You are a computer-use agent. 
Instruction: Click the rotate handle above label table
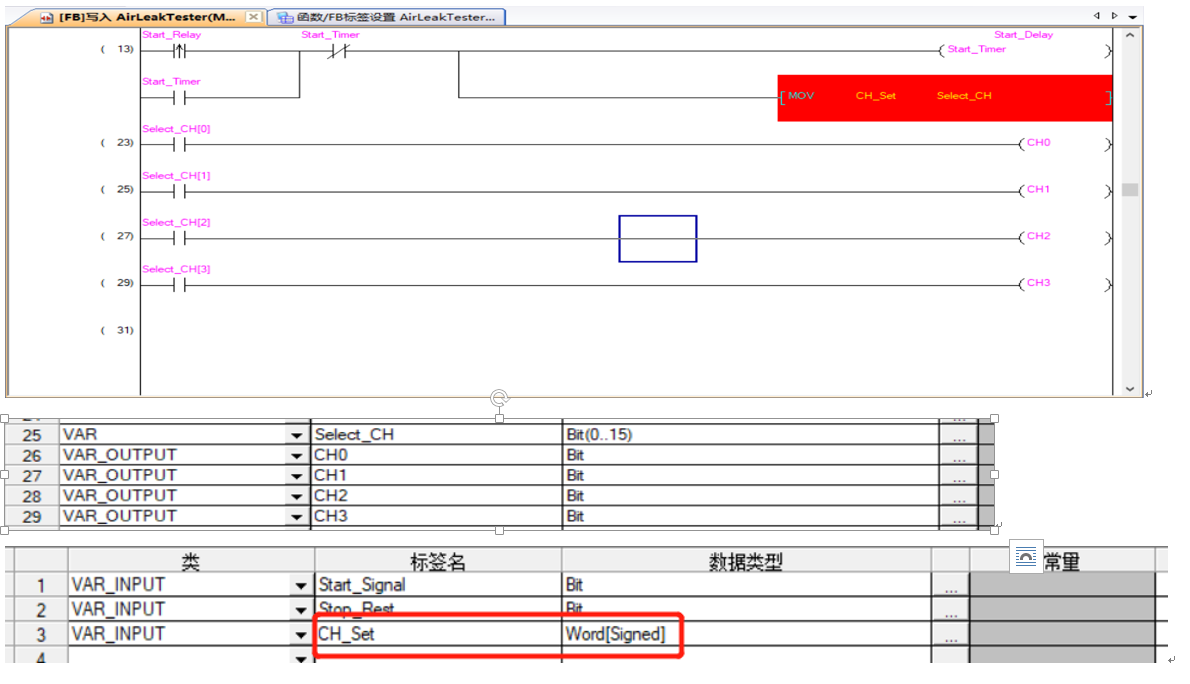coord(500,399)
